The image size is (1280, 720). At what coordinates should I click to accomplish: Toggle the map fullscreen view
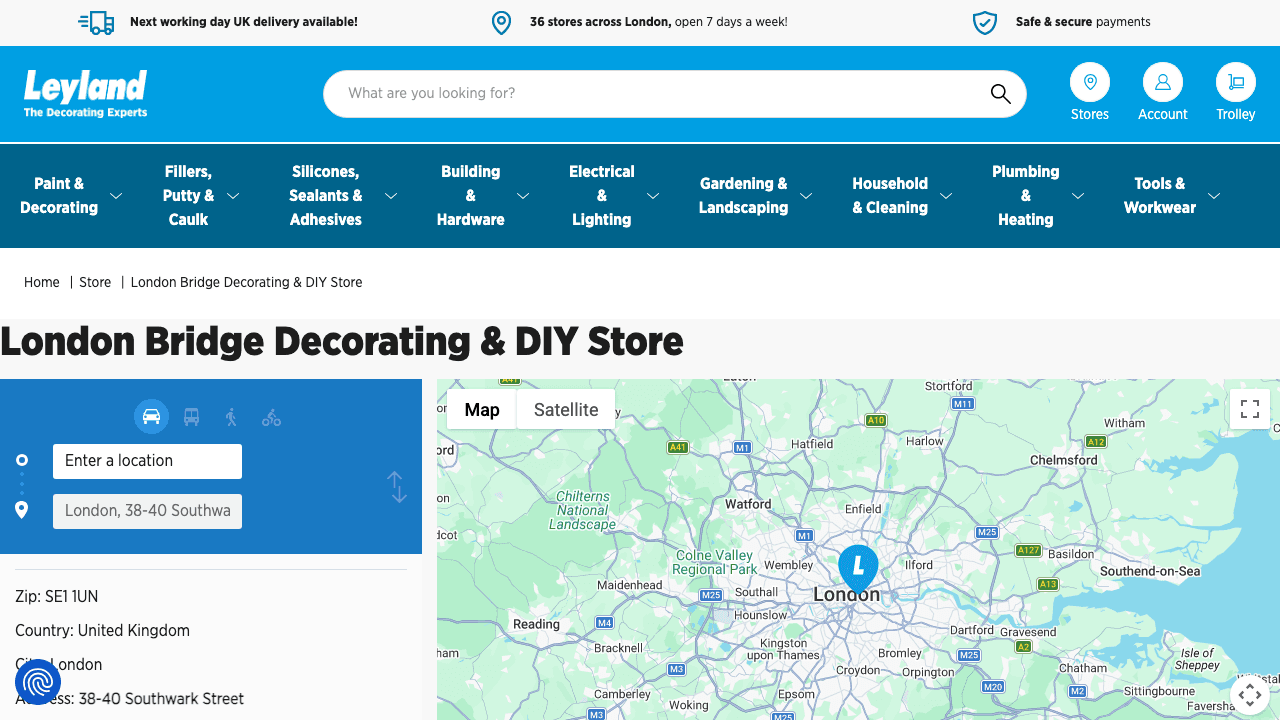click(x=1250, y=409)
